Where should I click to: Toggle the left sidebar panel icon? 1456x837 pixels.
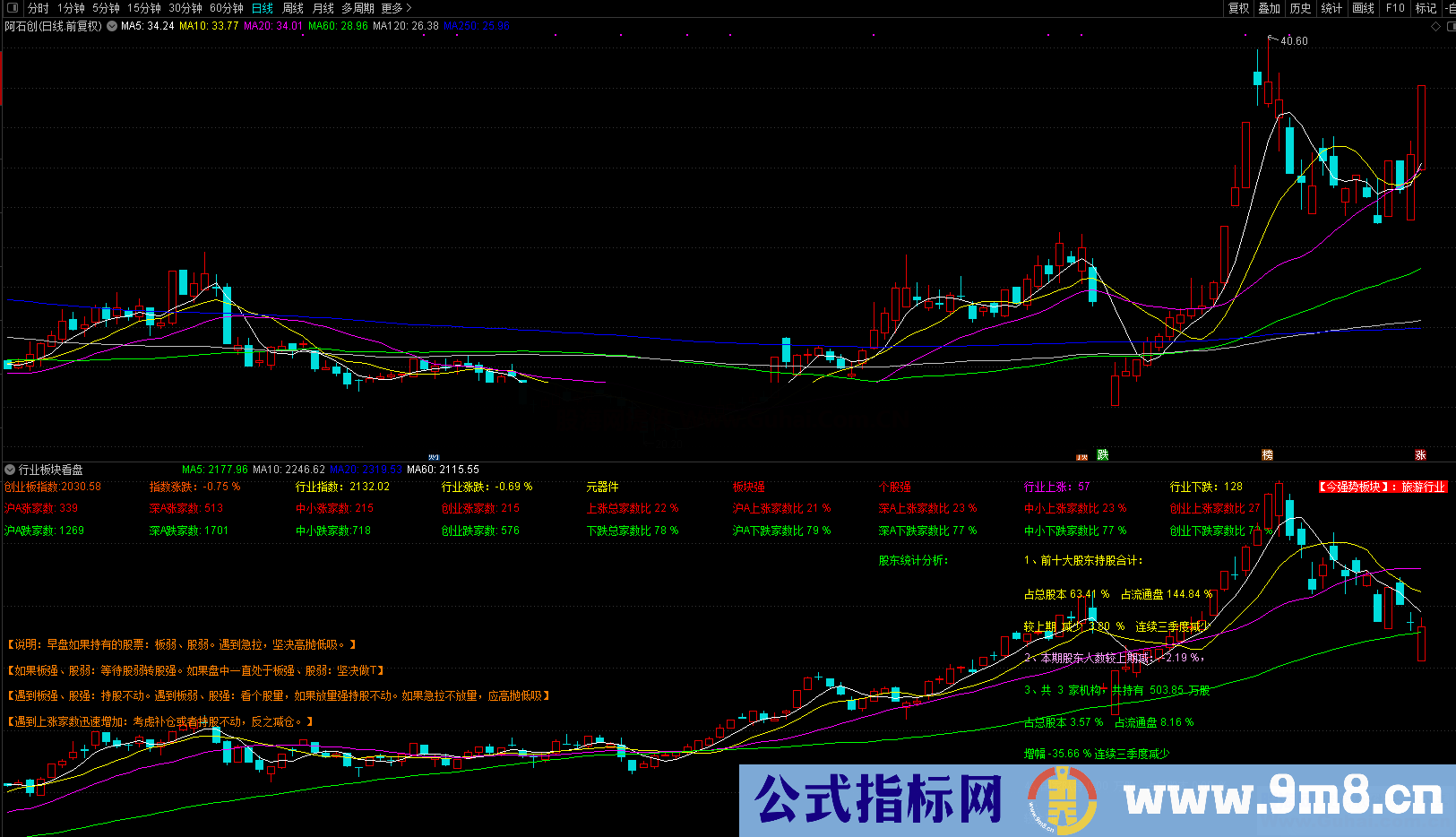12,8
